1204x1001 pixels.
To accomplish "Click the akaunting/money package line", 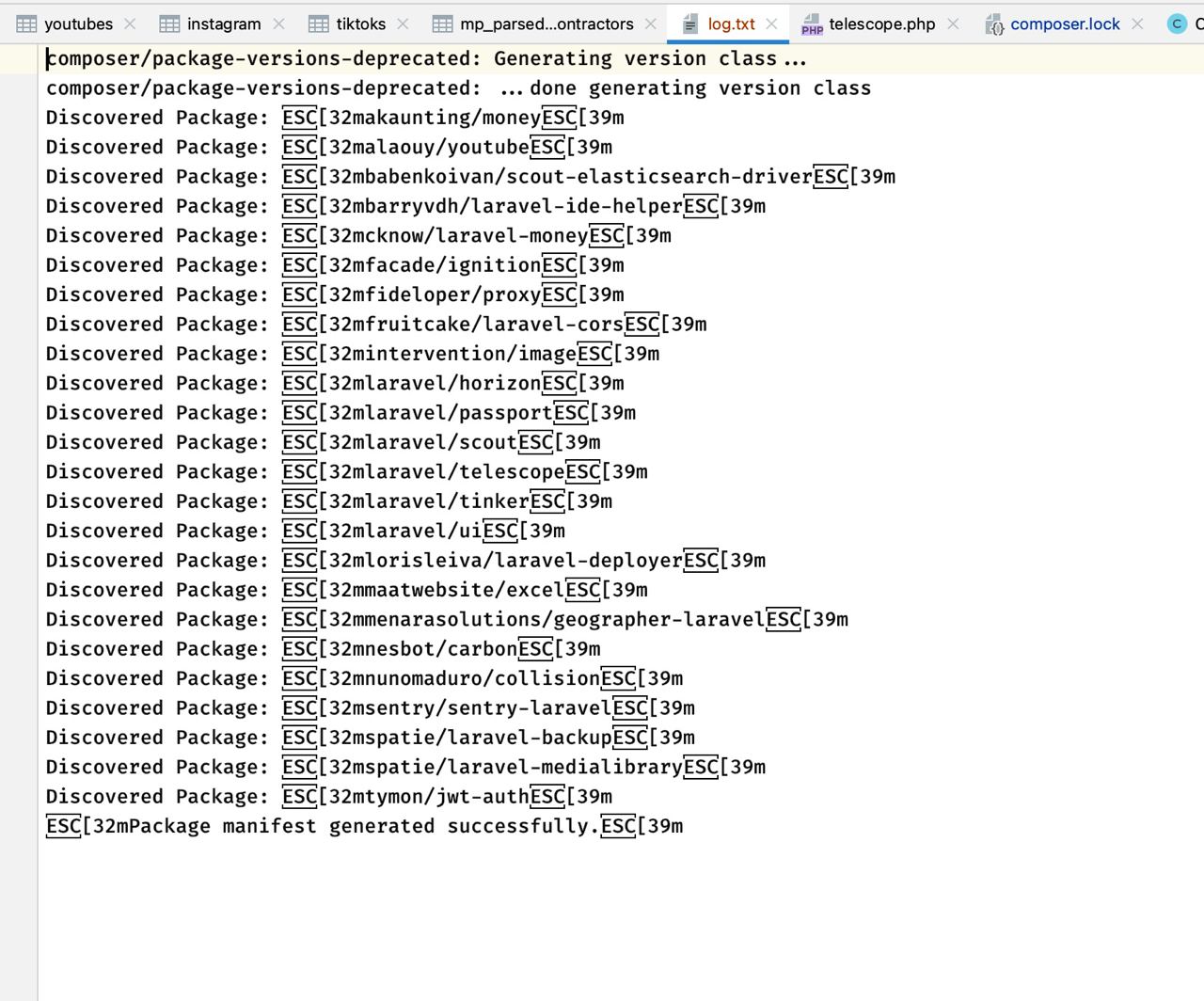I will coord(335,118).
